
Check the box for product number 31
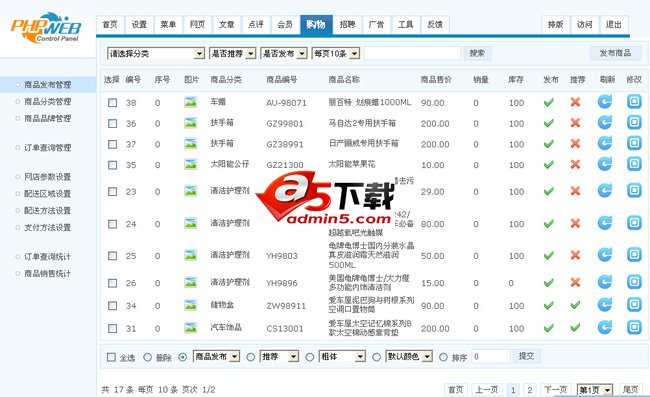click(112, 328)
